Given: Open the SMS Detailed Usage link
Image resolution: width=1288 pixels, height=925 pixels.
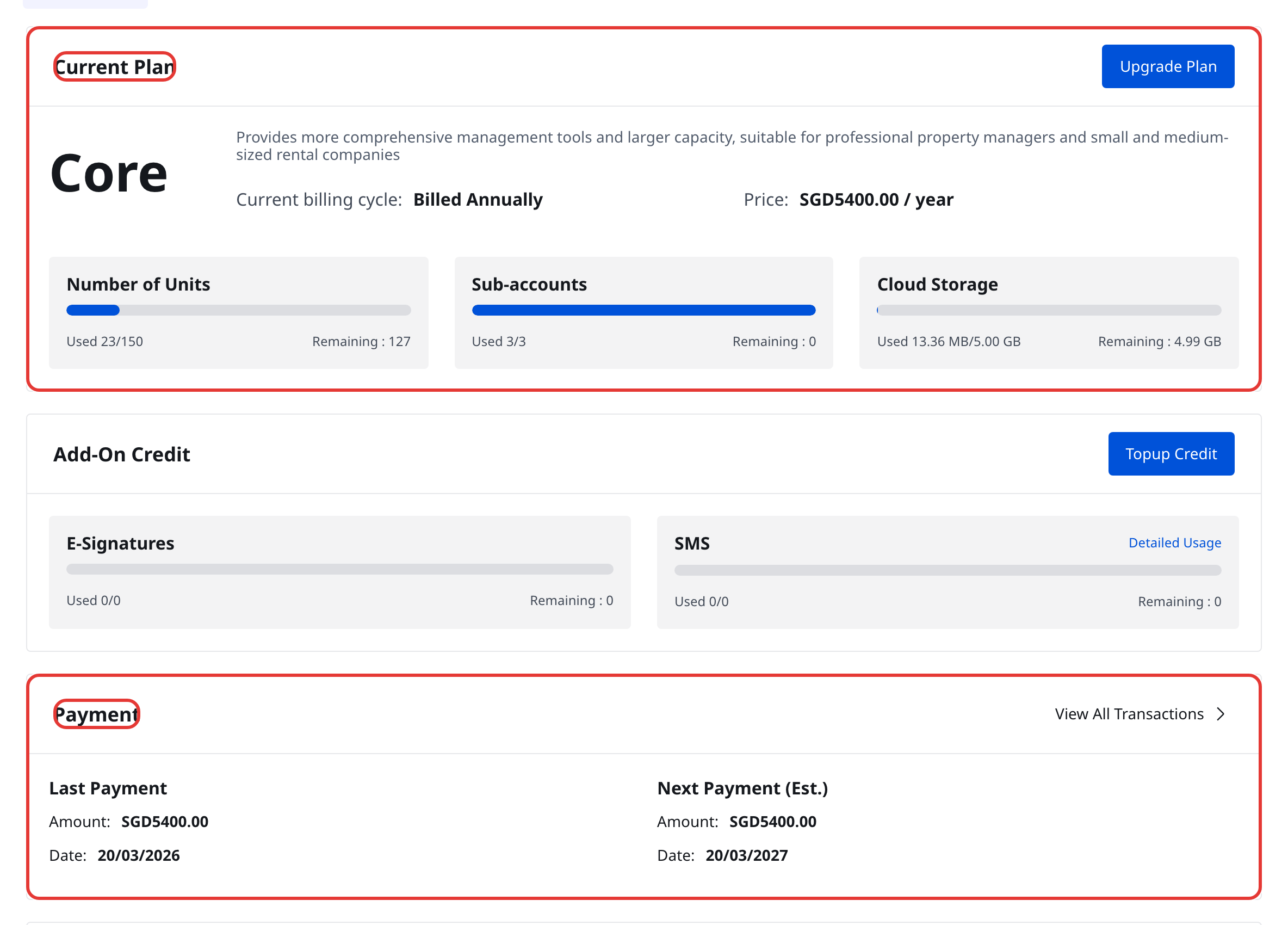Looking at the screenshot, I should 1174,542.
